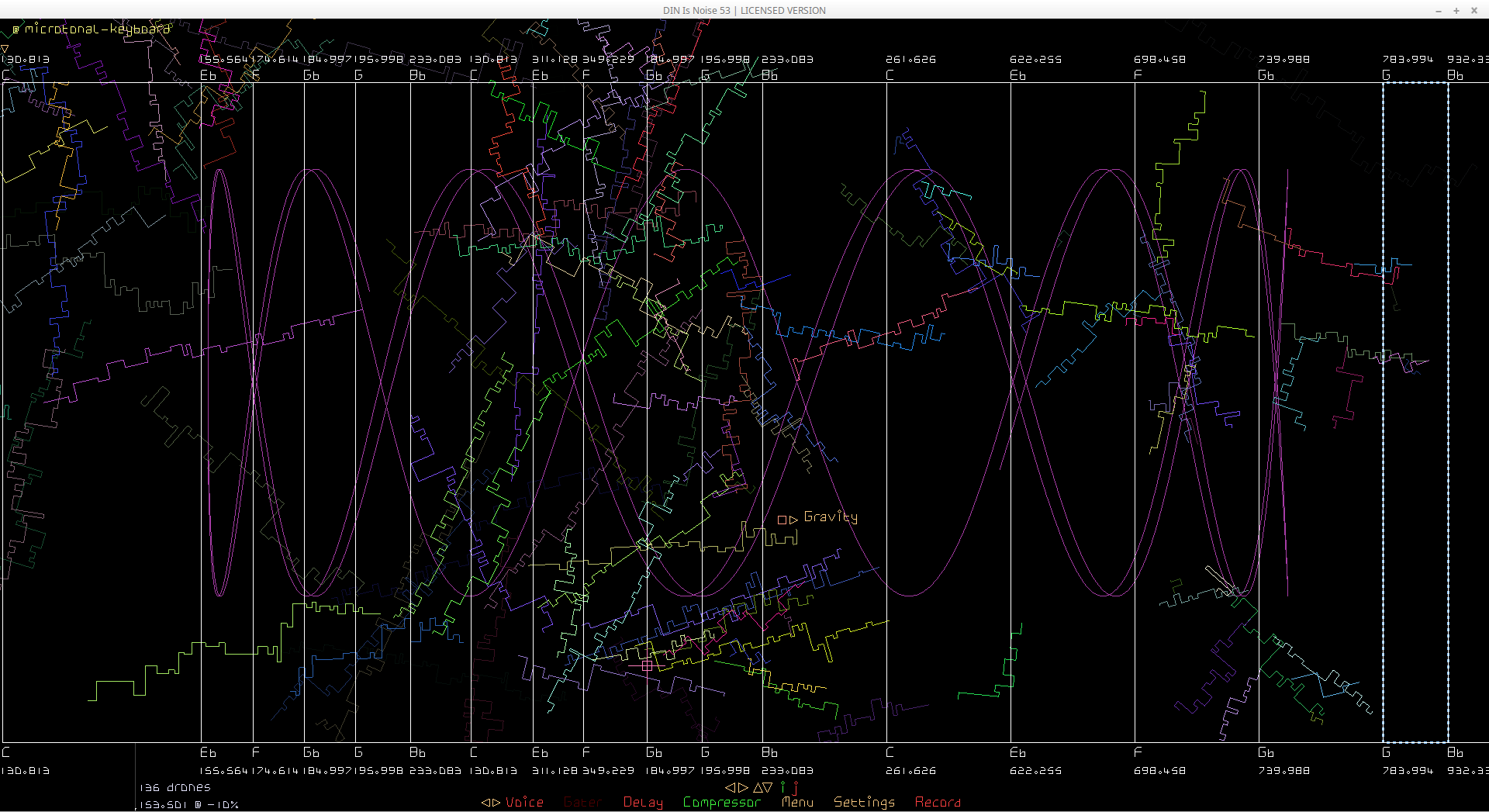The image size is (1489, 812).
Task: Toggle the Gater effect
Action: point(582,802)
